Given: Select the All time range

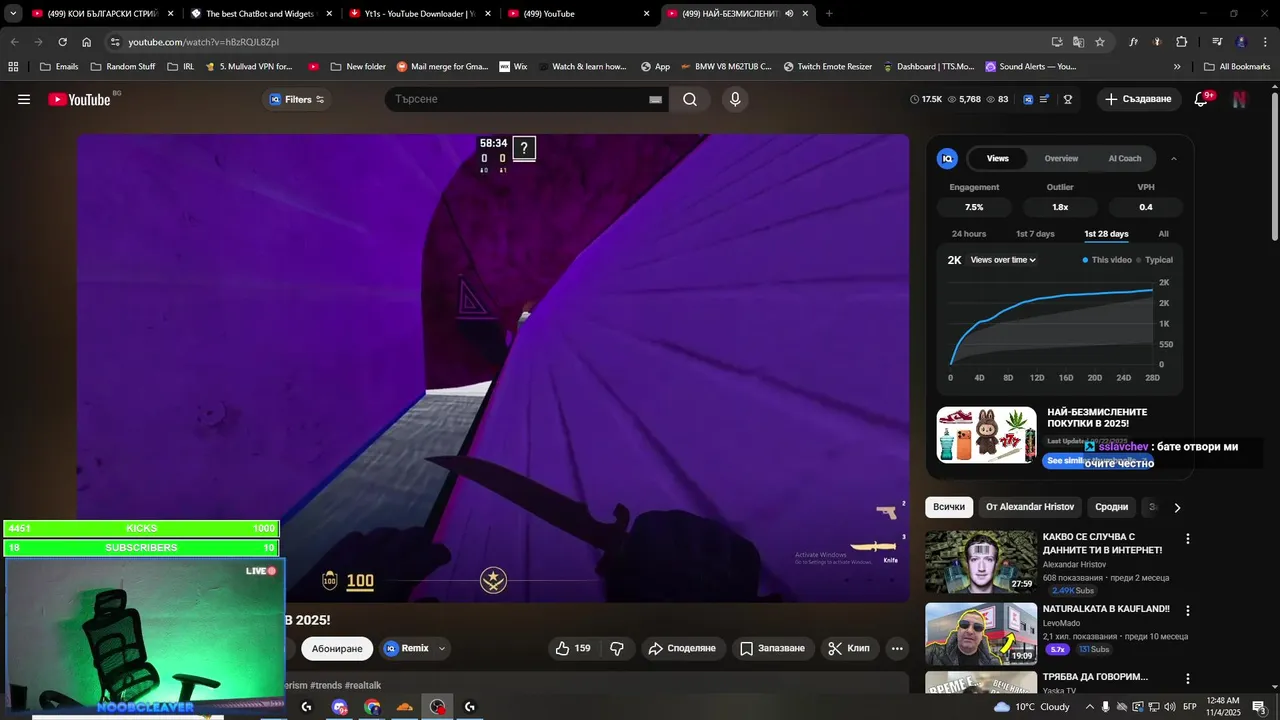Looking at the screenshot, I should point(1163,234).
